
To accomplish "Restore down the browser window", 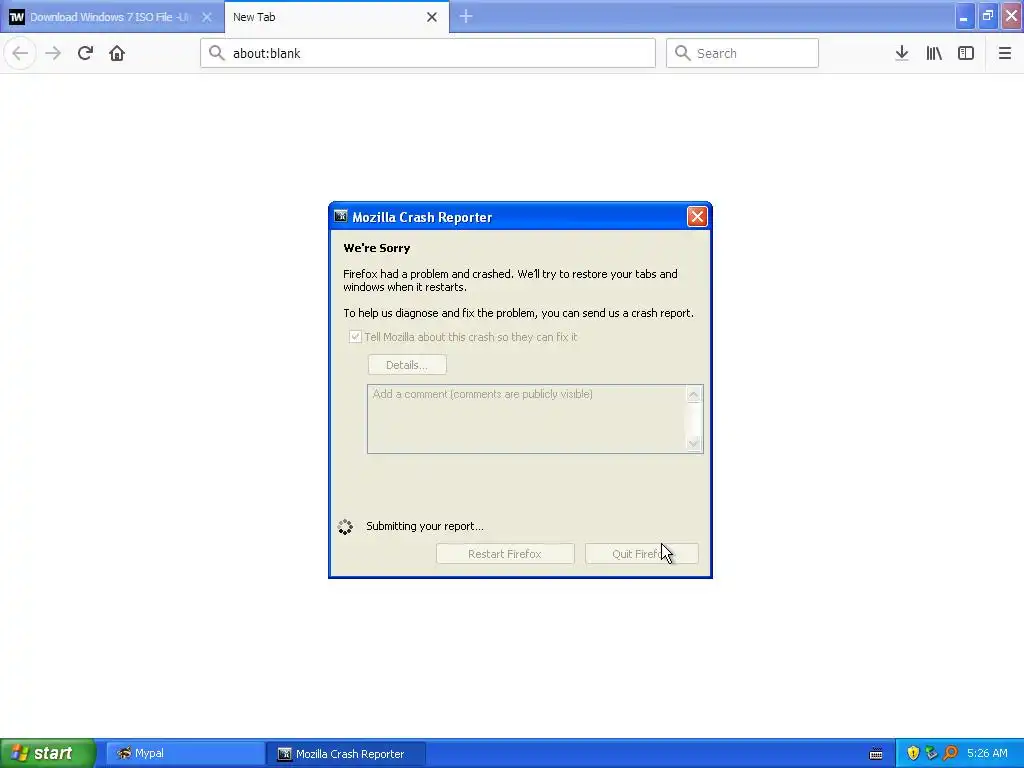I will tap(987, 16).
